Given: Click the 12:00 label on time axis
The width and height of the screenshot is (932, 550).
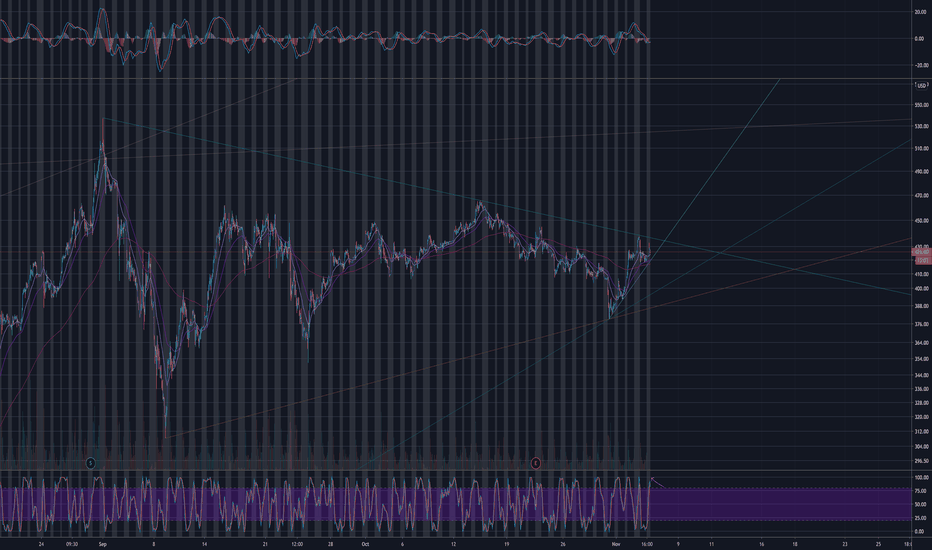Looking at the screenshot, I should [x=297, y=544].
